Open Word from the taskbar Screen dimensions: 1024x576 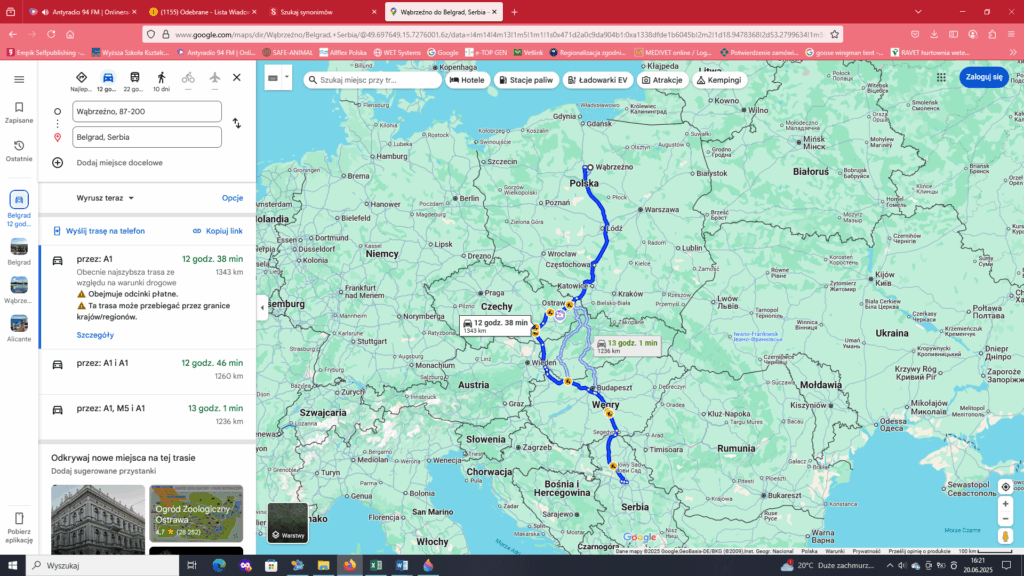point(402,566)
